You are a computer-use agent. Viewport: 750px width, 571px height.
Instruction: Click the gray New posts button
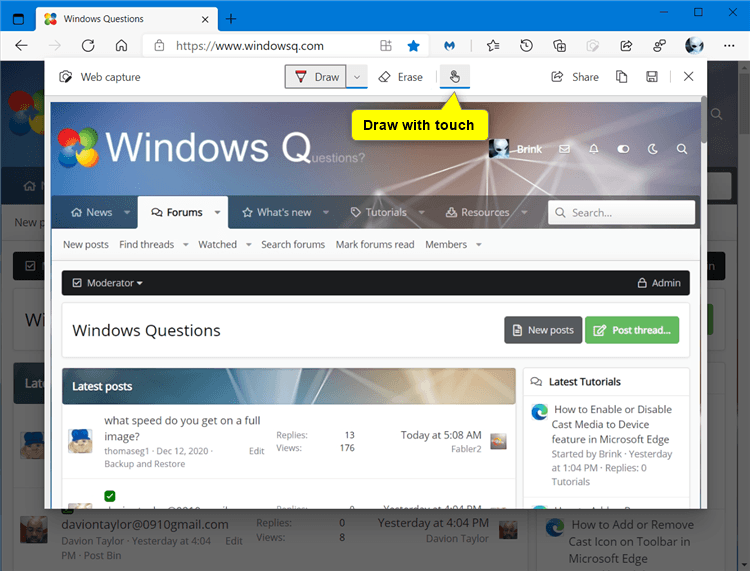543,330
